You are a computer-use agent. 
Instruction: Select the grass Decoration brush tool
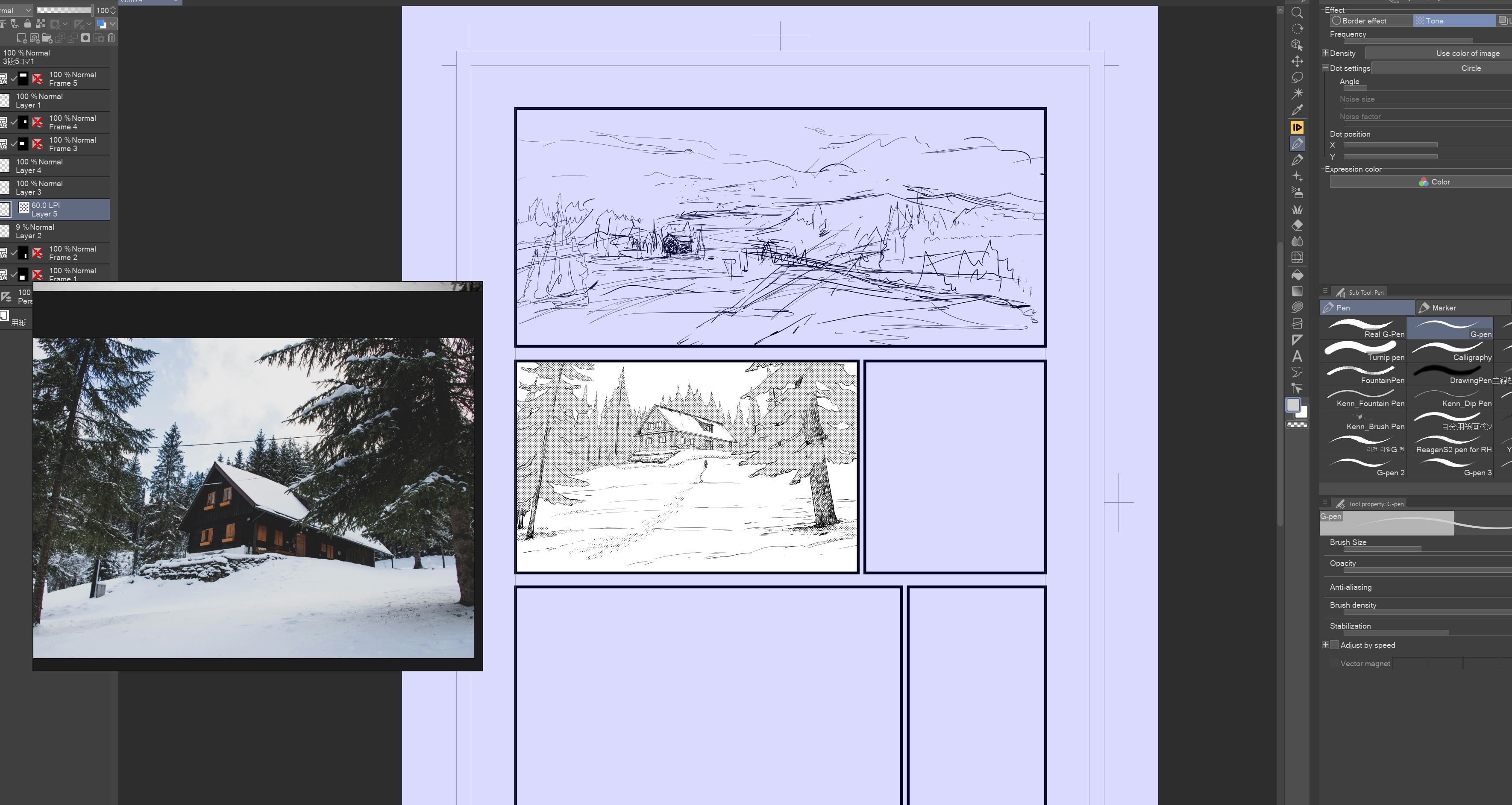(x=1297, y=209)
